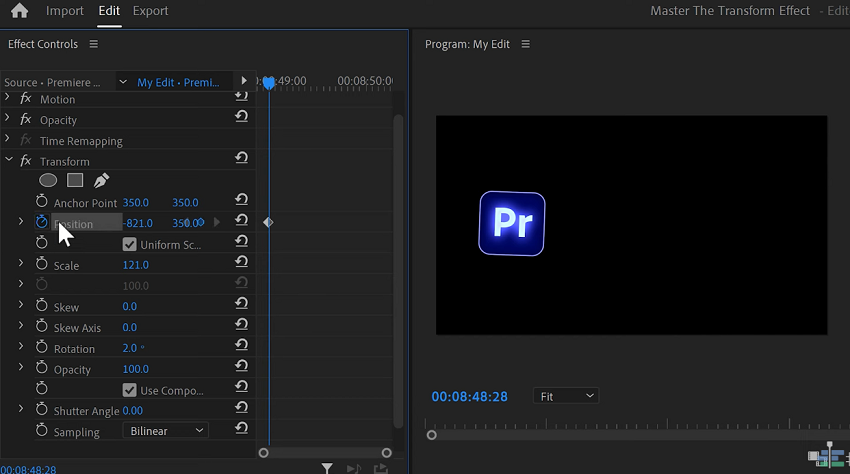Viewport: 850px width, 474px height.
Task: Expand the Motion effect
Action: point(7,98)
